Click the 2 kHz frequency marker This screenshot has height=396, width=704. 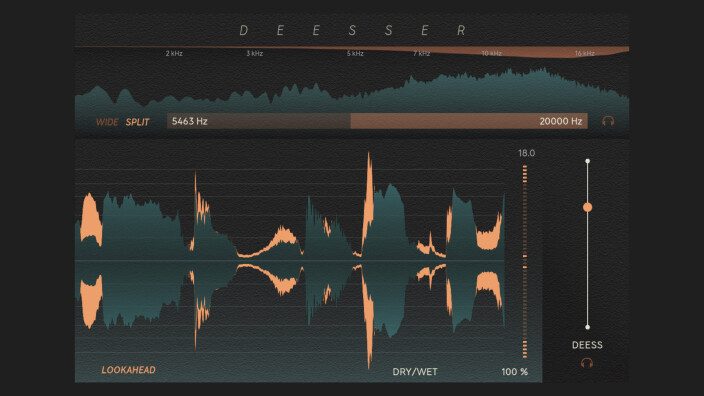tap(174, 53)
